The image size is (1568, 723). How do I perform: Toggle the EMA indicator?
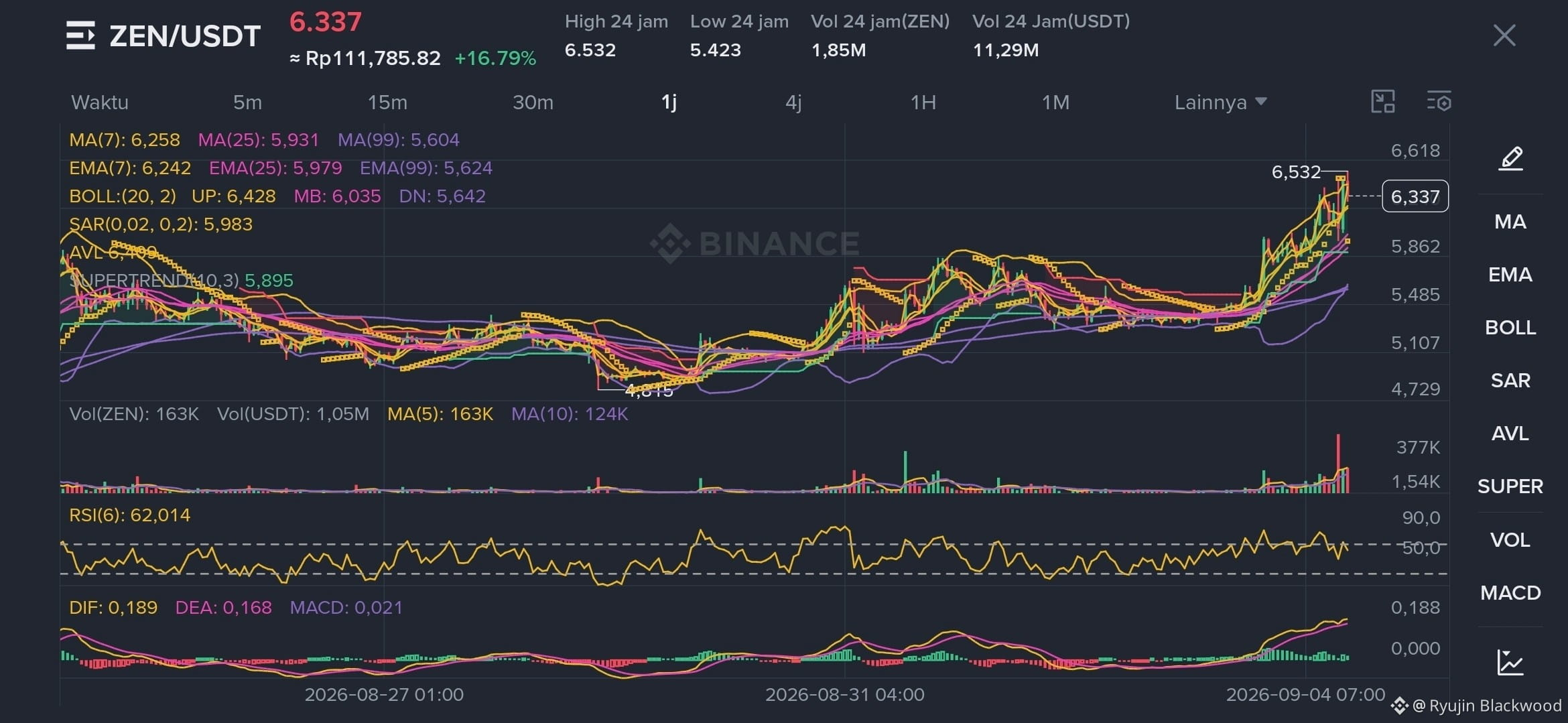pos(1510,275)
